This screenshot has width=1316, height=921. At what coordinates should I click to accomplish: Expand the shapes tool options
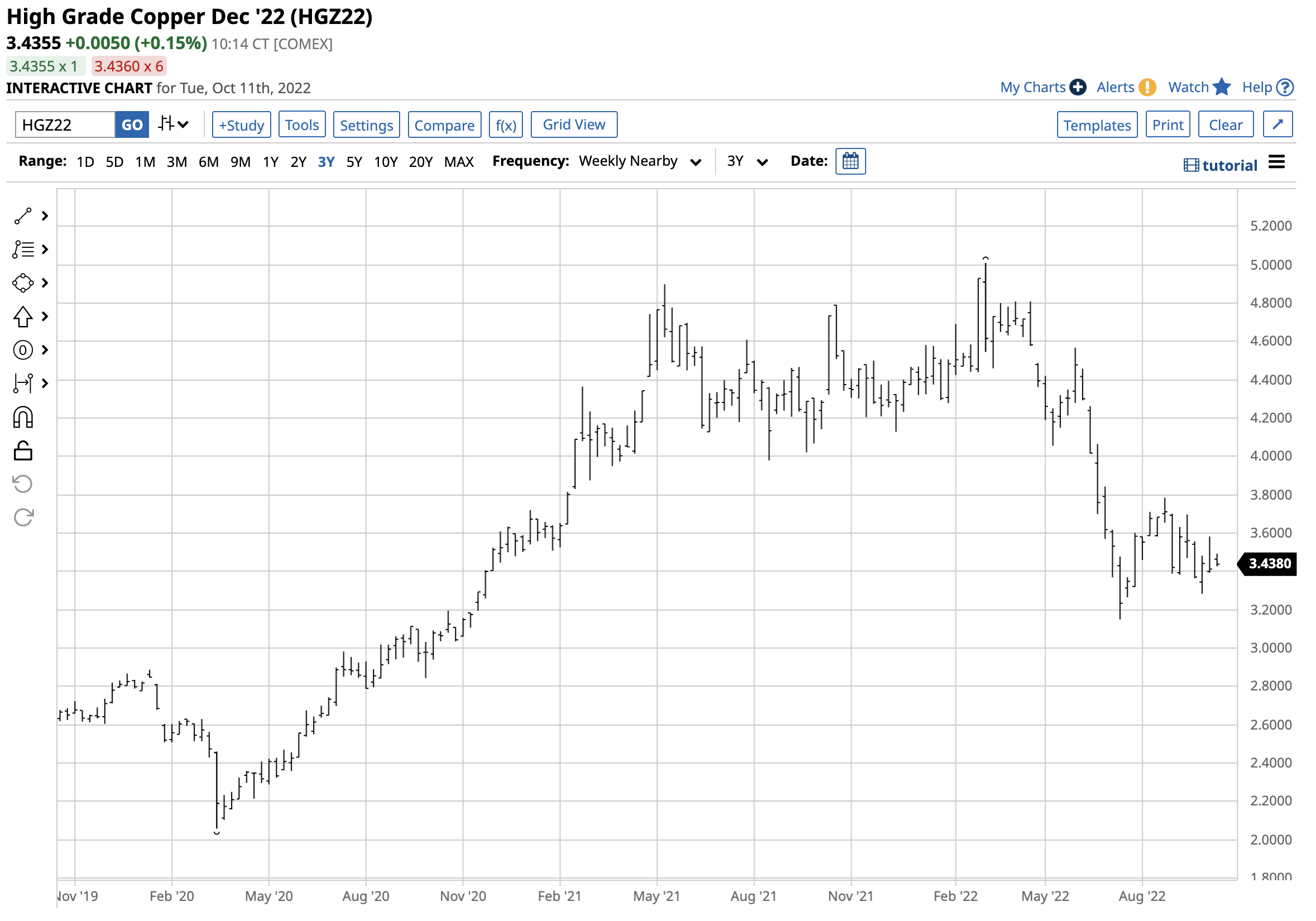(x=45, y=283)
